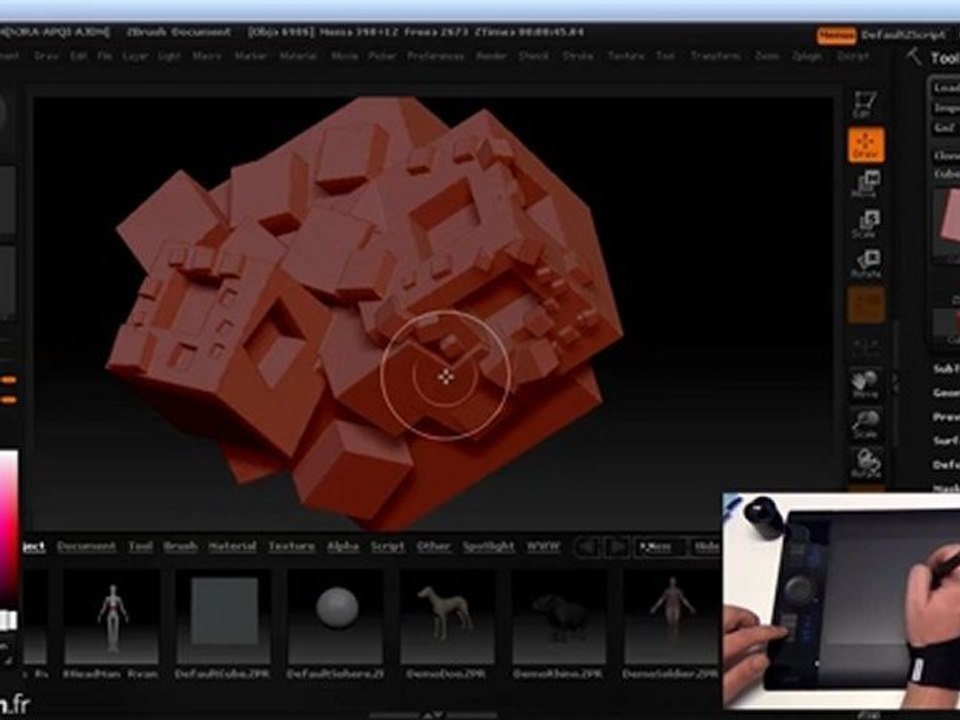Click the Import button in Tool palette
The image size is (960, 720).
coord(945,108)
